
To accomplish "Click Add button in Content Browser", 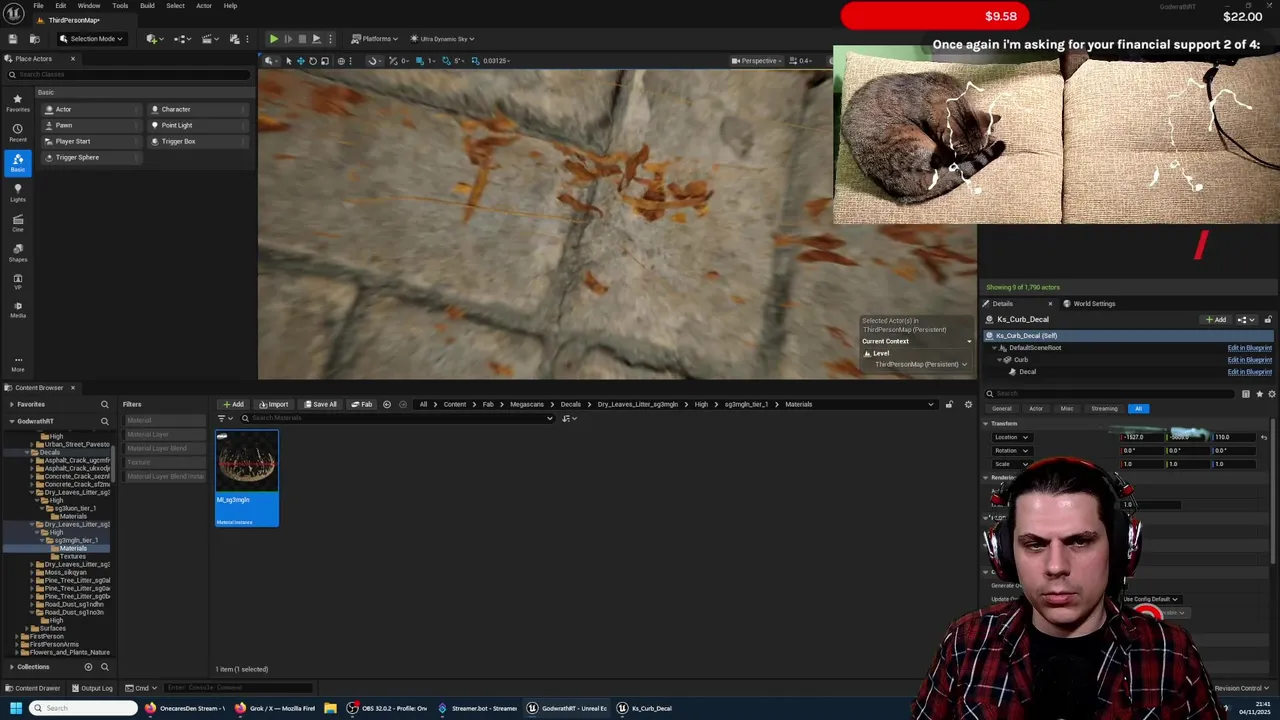I will pos(233,404).
